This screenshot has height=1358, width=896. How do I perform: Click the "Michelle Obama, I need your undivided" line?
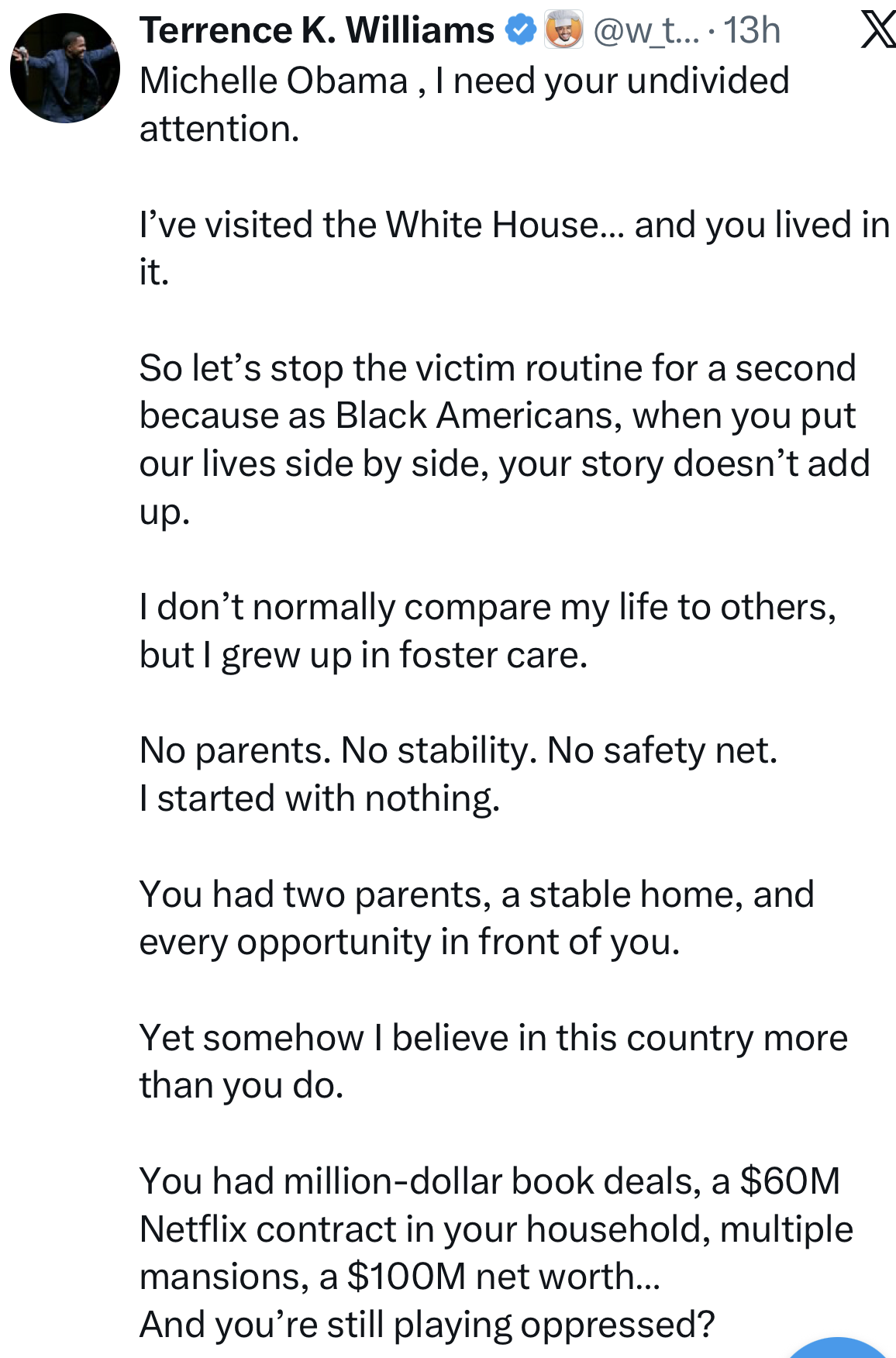point(464,81)
